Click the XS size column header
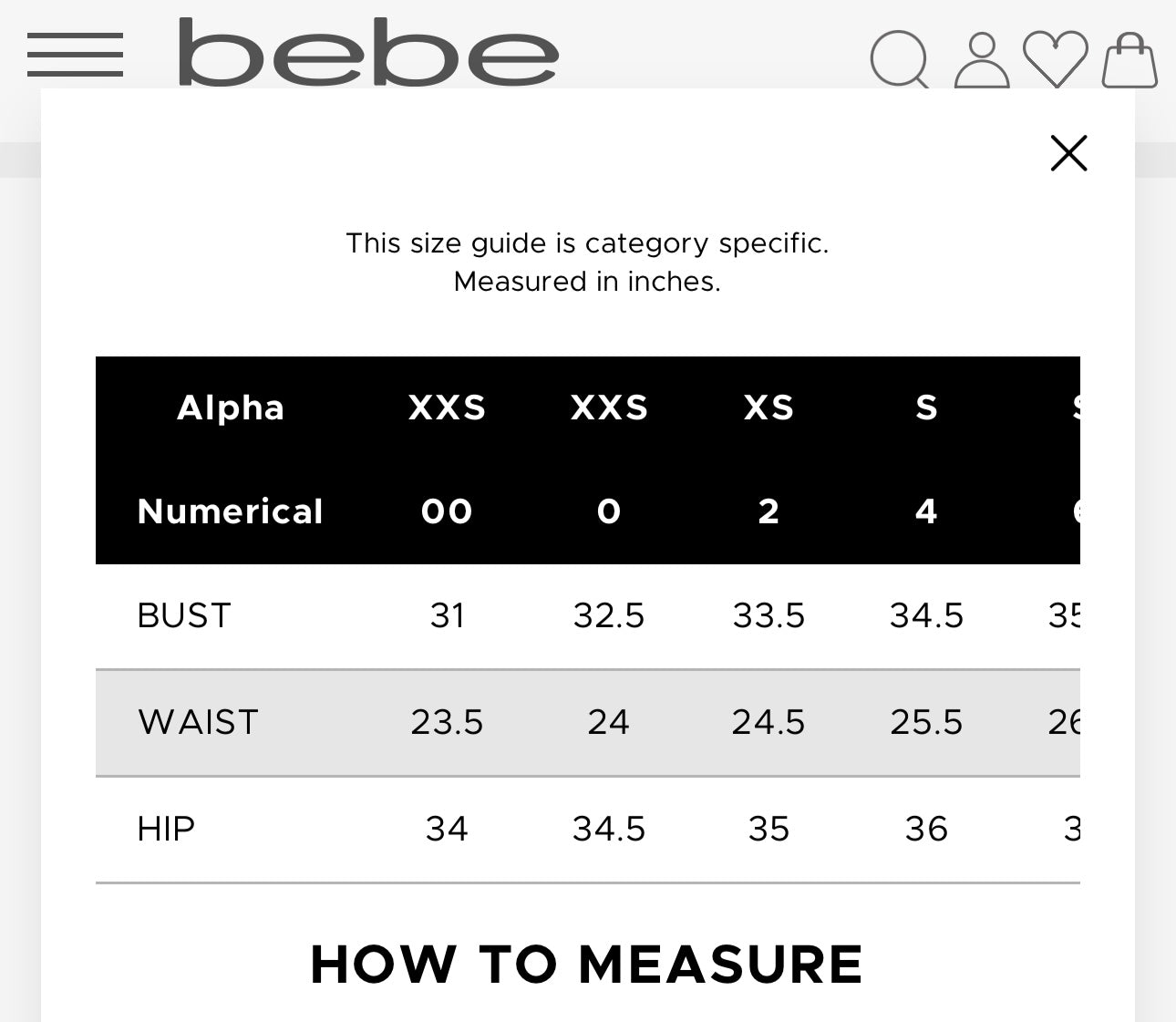 [x=769, y=408]
